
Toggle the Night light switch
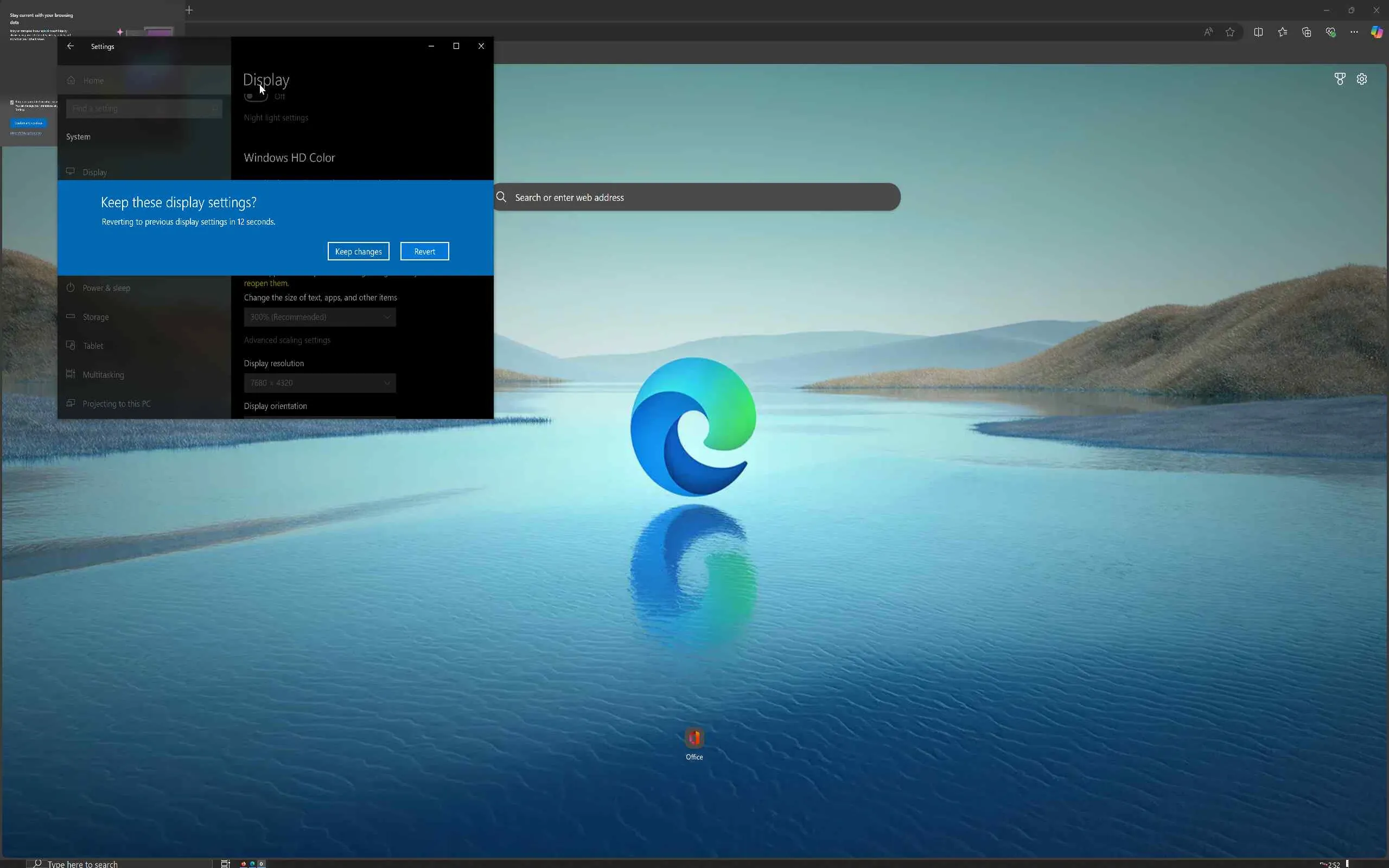(256, 97)
